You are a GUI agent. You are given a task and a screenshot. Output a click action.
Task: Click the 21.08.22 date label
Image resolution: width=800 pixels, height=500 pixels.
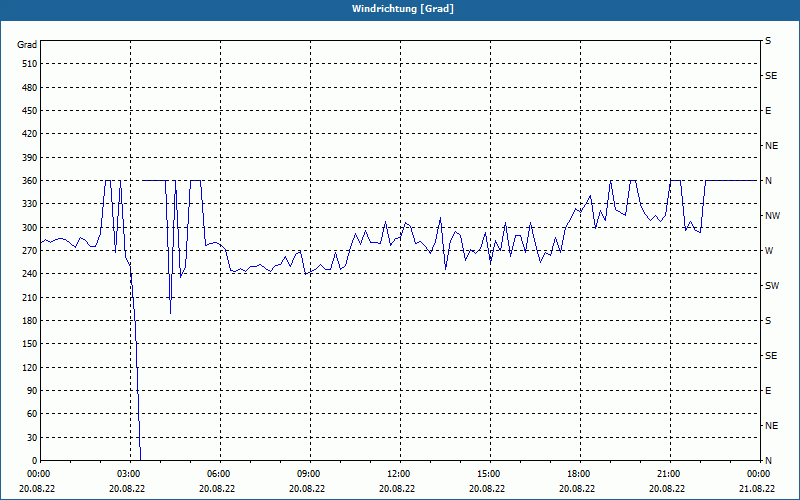click(757, 488)
